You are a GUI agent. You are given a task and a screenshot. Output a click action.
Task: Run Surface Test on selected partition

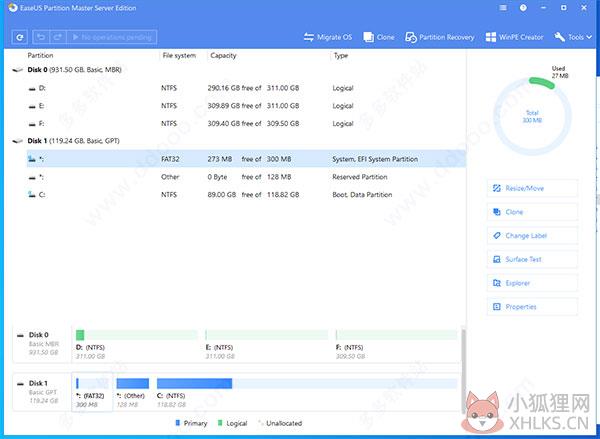pyautogui.click(x=532, y=259)
